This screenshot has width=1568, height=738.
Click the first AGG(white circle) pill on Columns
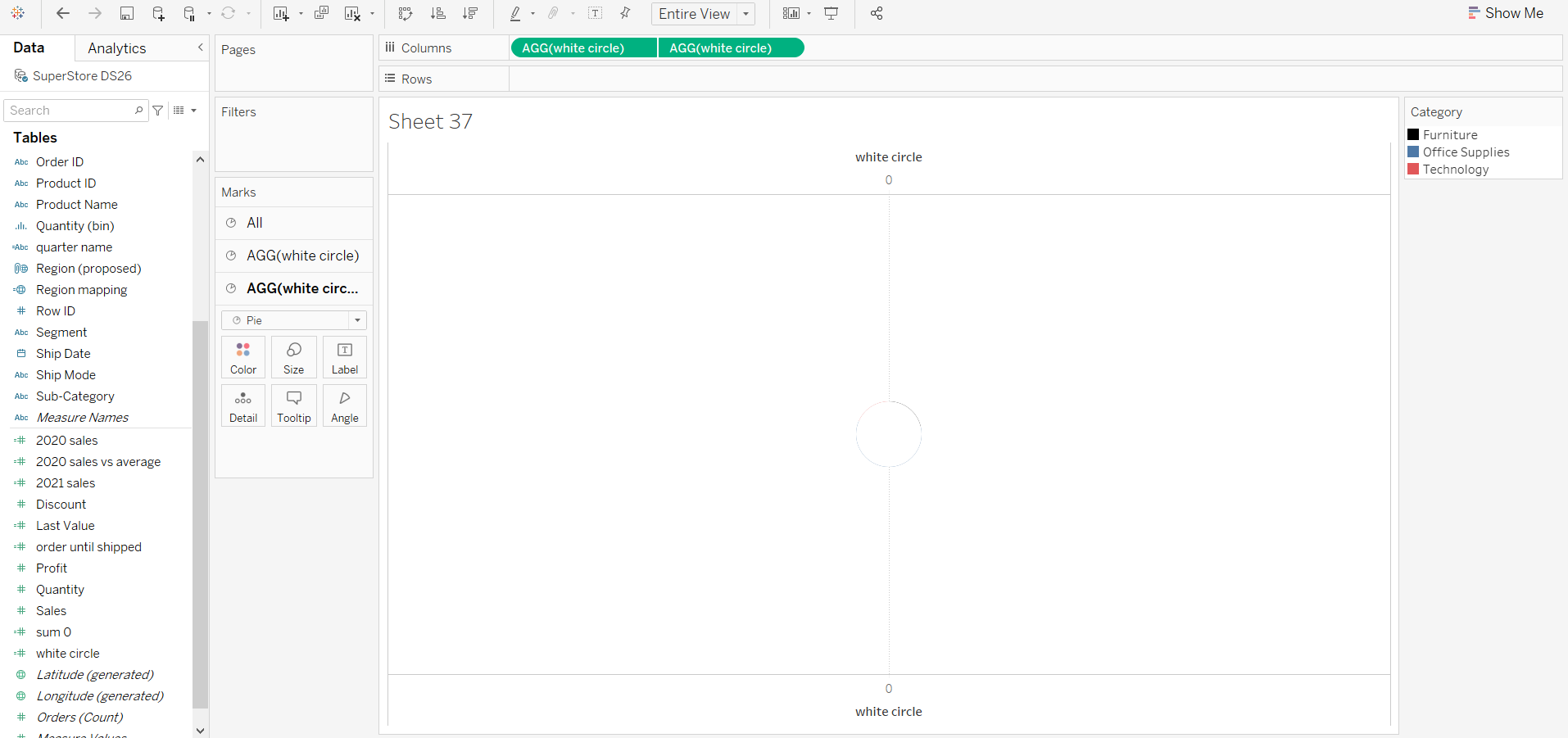tap(583, 48)
